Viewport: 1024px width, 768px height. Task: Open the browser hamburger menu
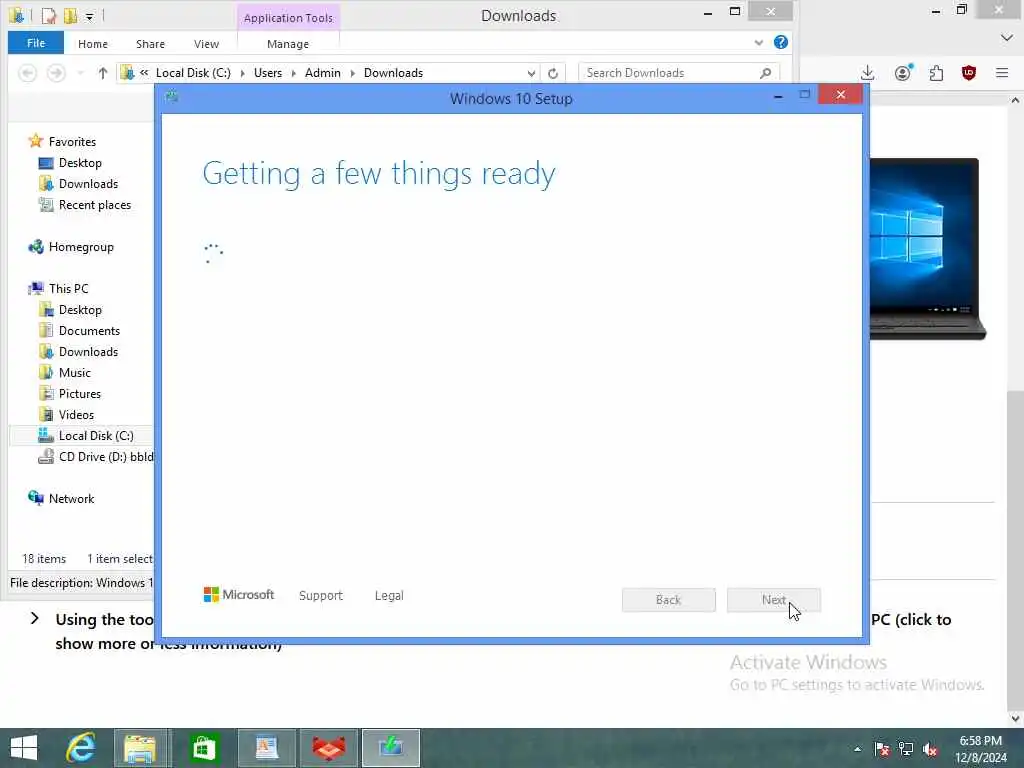1002,73
